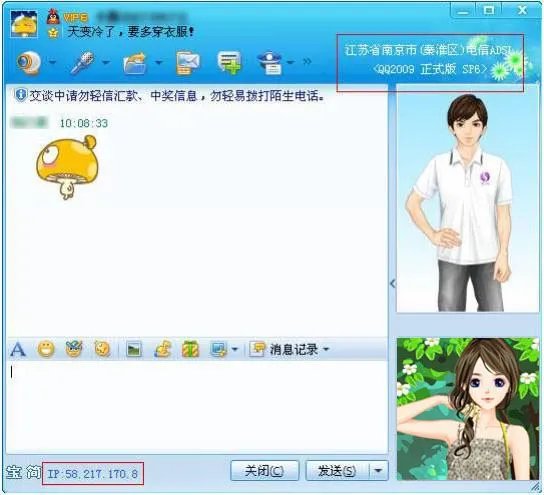
Task: Click the star level icon under the penguin
Action: click(53, 33)
